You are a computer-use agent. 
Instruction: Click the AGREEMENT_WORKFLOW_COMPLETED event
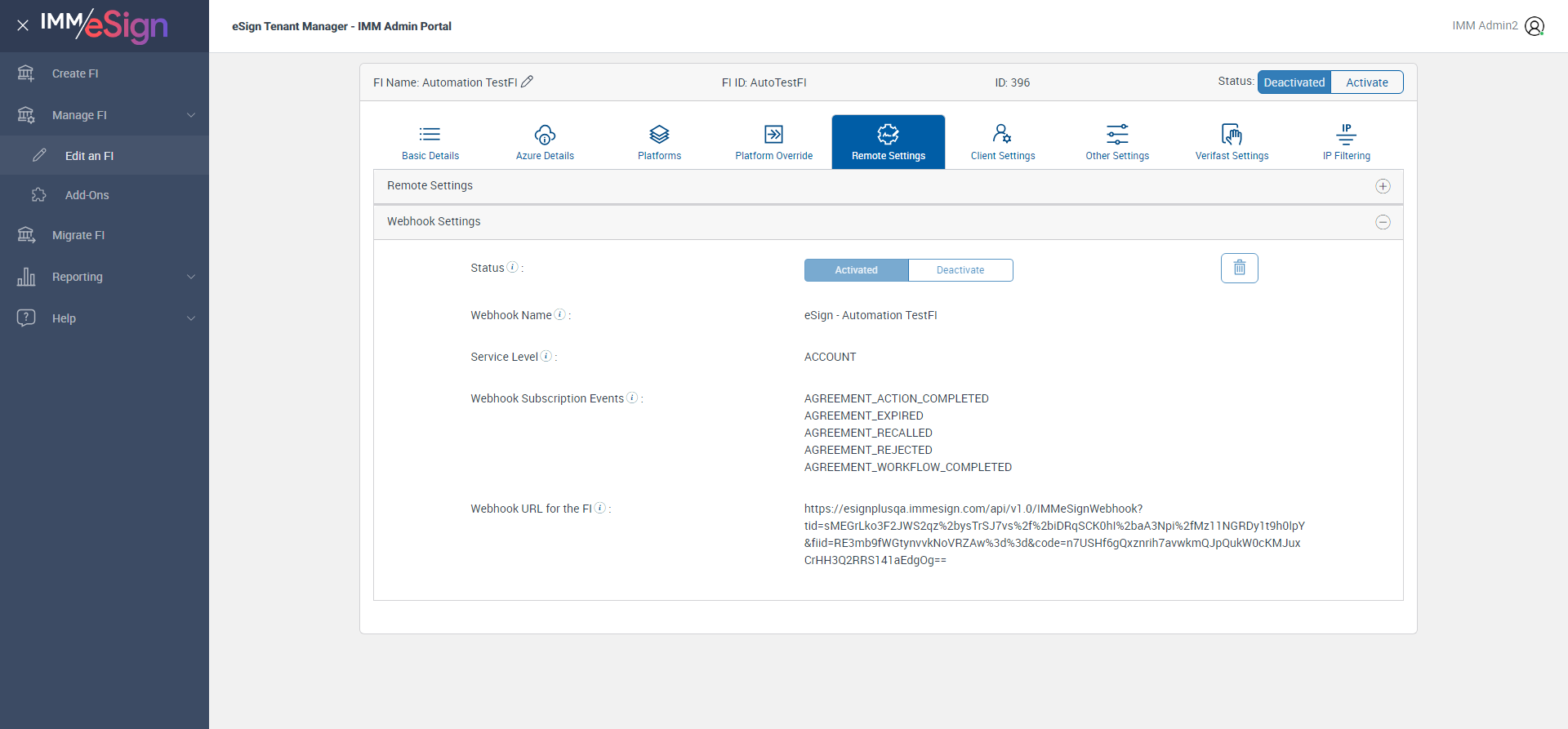click(908, 467)
